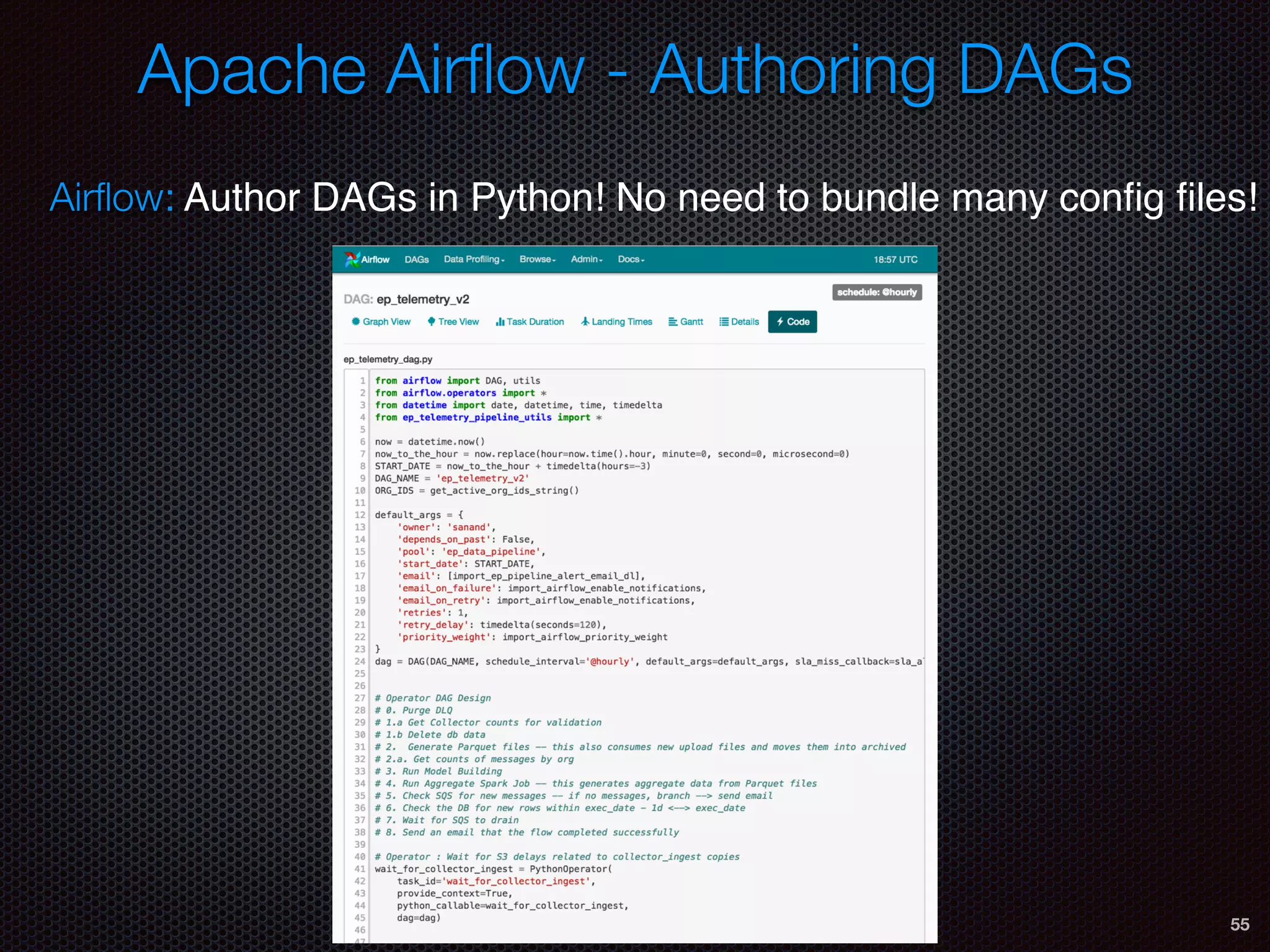Click code line 'from airflow import DAG, utils'
The height and width of the screenshot is (952, 1270).
[x=458, y=381]
